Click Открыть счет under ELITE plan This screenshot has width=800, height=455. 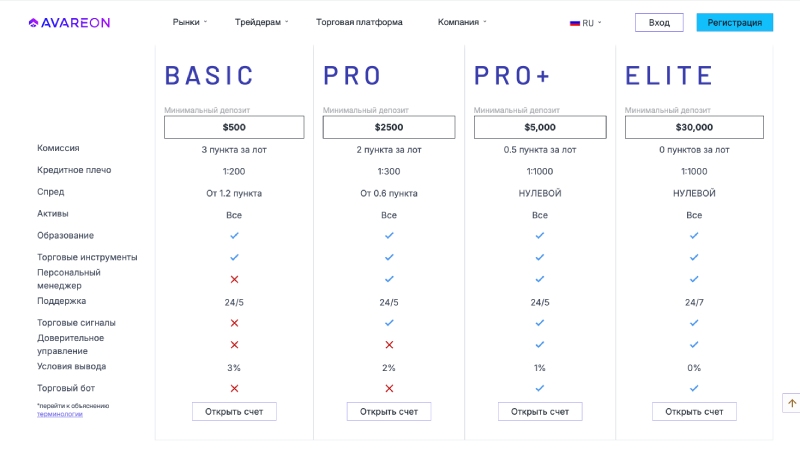pyautogui.click(x=694, y=412)
